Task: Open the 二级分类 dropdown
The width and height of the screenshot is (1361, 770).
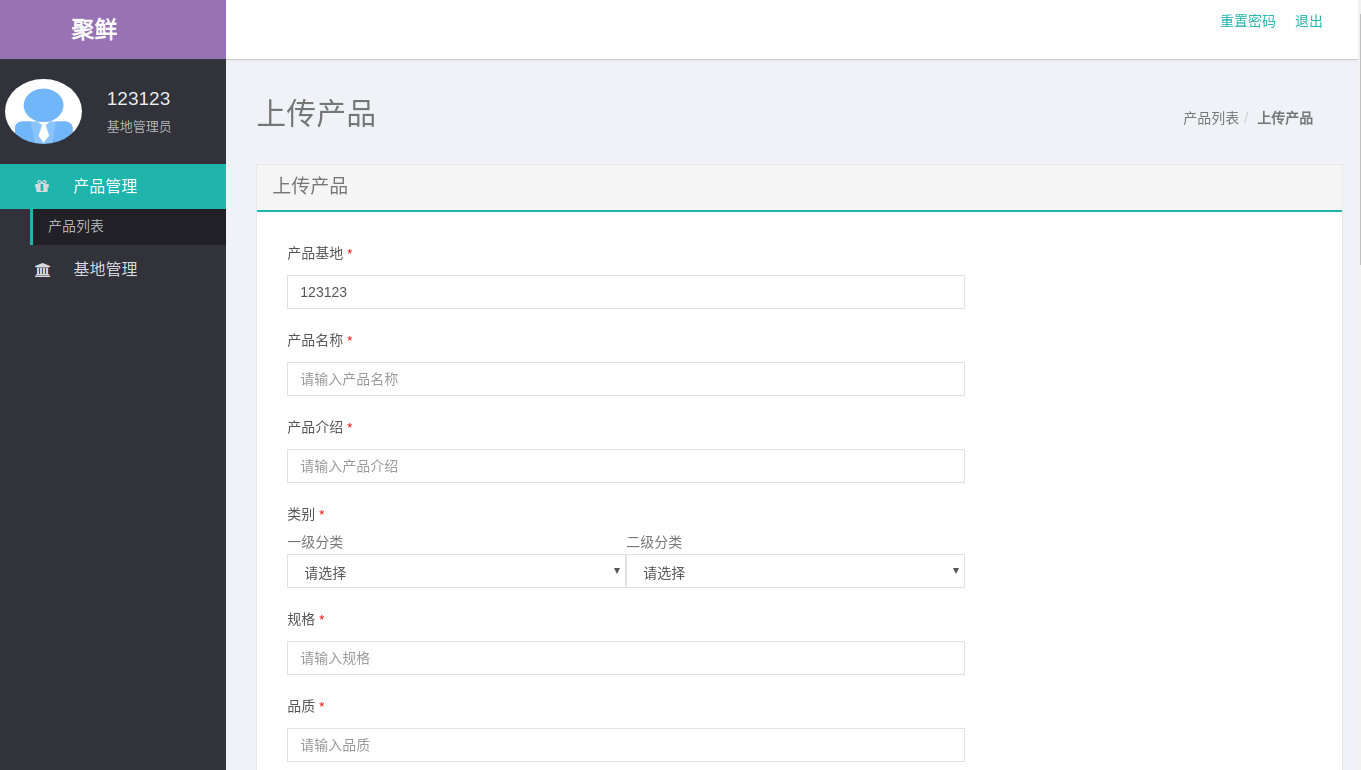Action: tap(795, 572)
